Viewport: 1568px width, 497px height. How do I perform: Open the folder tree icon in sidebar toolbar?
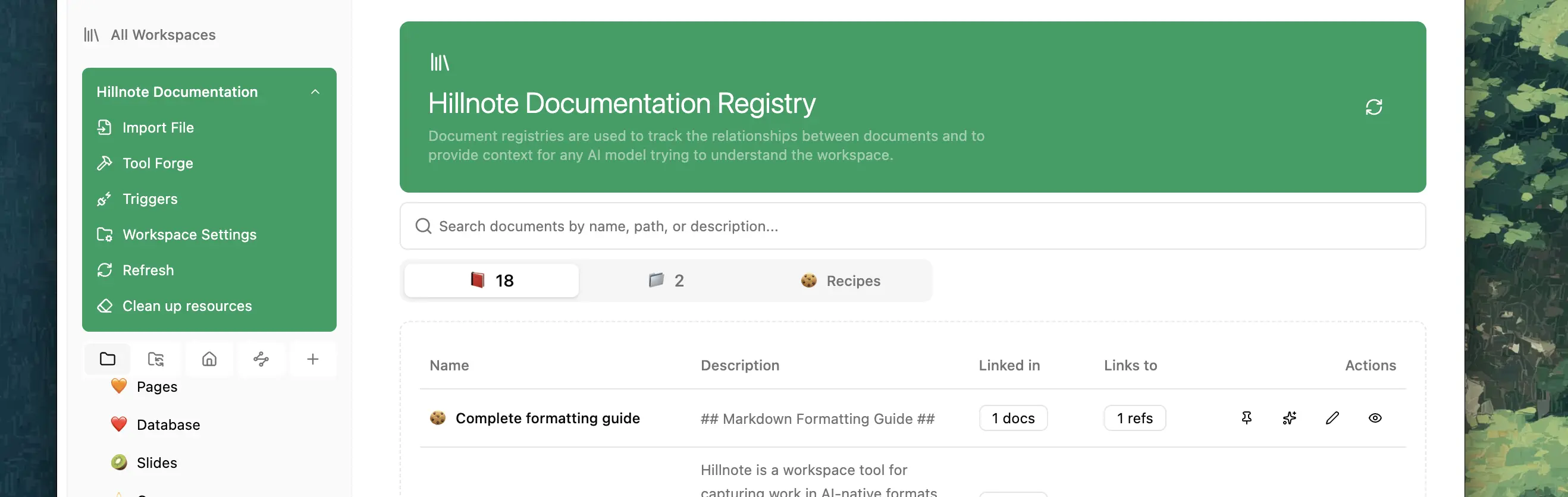click(156, 359)
